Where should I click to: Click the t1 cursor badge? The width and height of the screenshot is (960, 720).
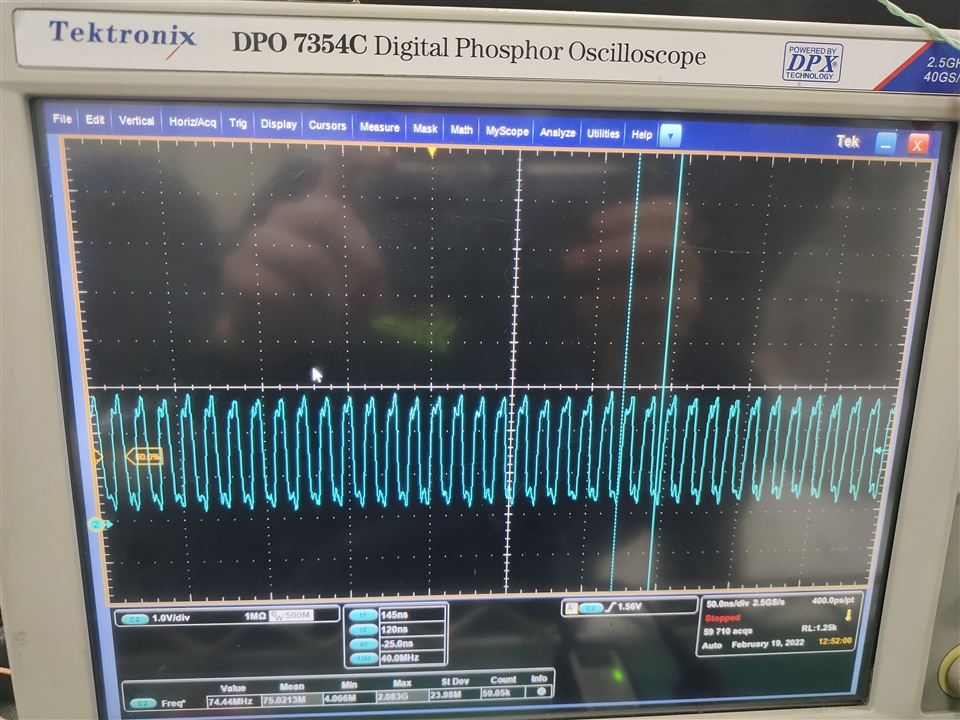point(362,615)
